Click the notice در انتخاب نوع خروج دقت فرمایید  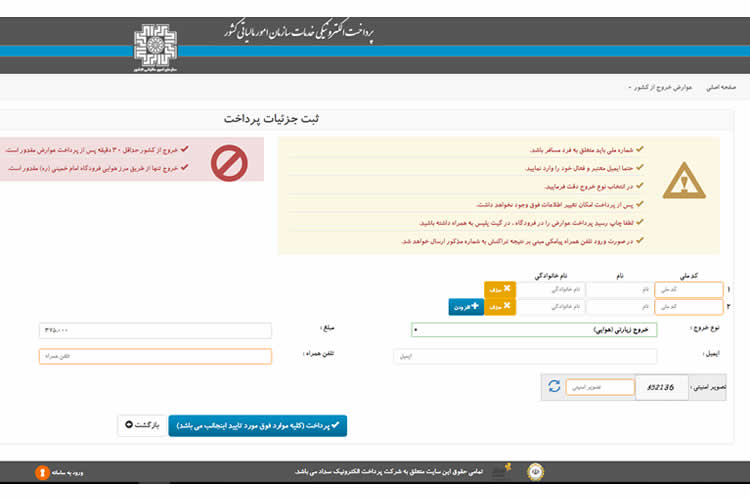588,186
